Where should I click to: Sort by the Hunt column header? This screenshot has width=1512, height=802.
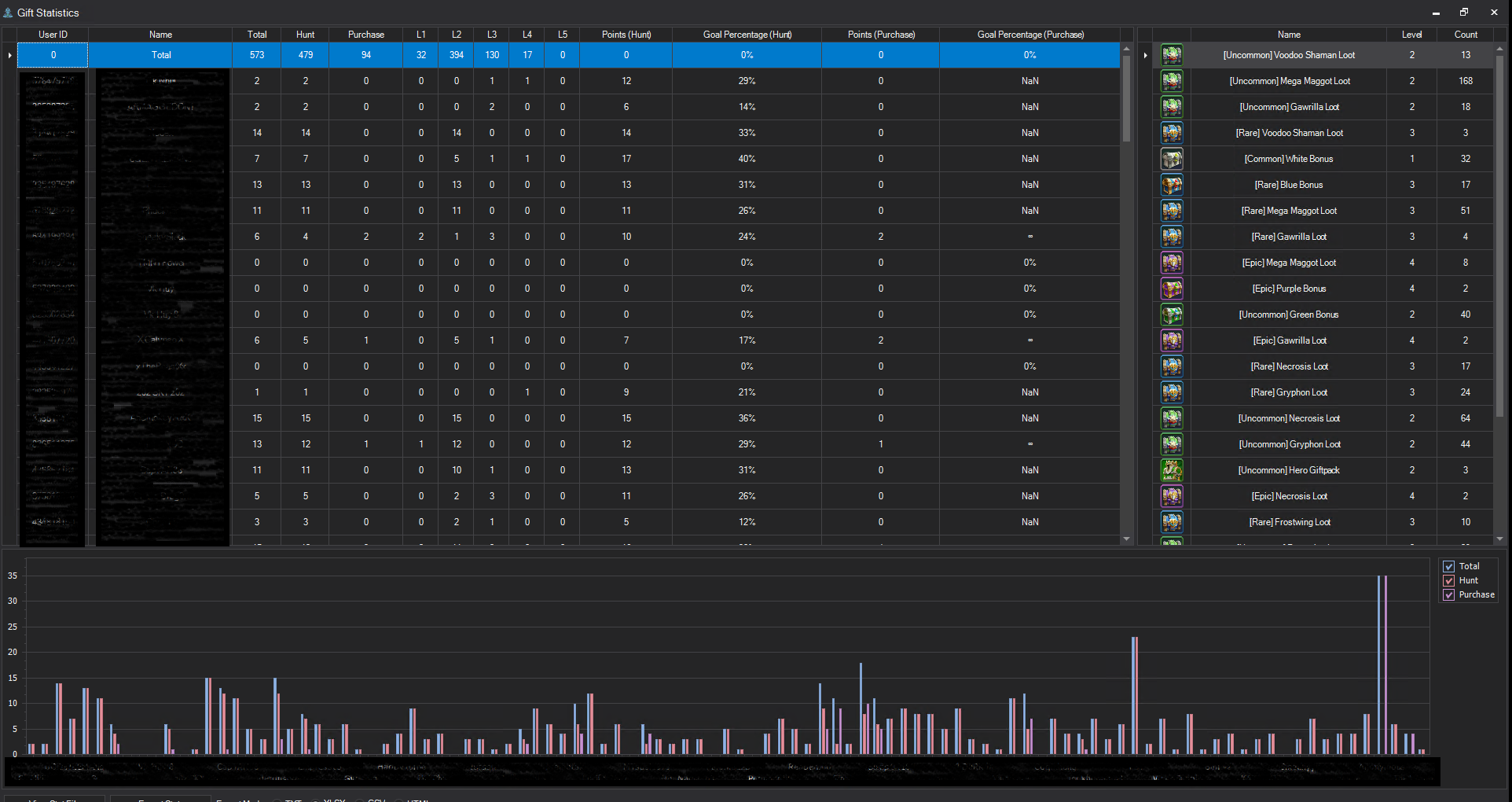click(x=306, y=35)
